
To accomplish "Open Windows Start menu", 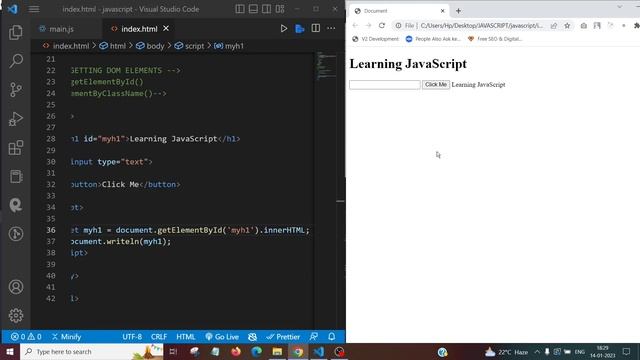I will [x=10, y=352].
